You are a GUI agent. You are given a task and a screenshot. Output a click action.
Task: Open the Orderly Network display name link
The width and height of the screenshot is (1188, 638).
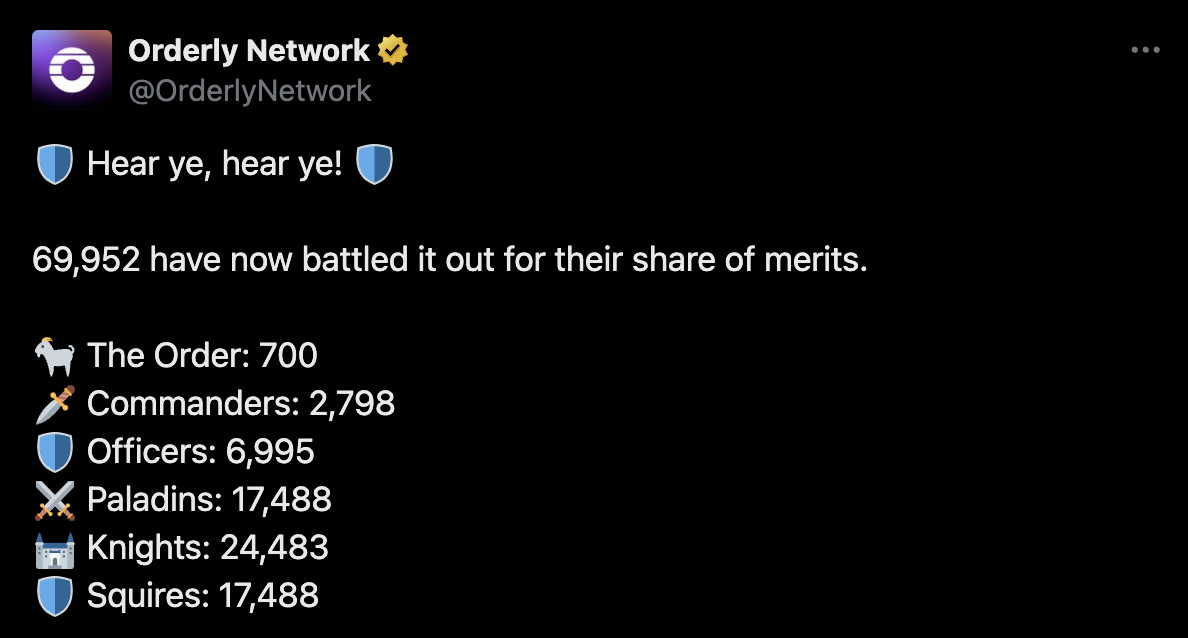(x=249, y=51)
